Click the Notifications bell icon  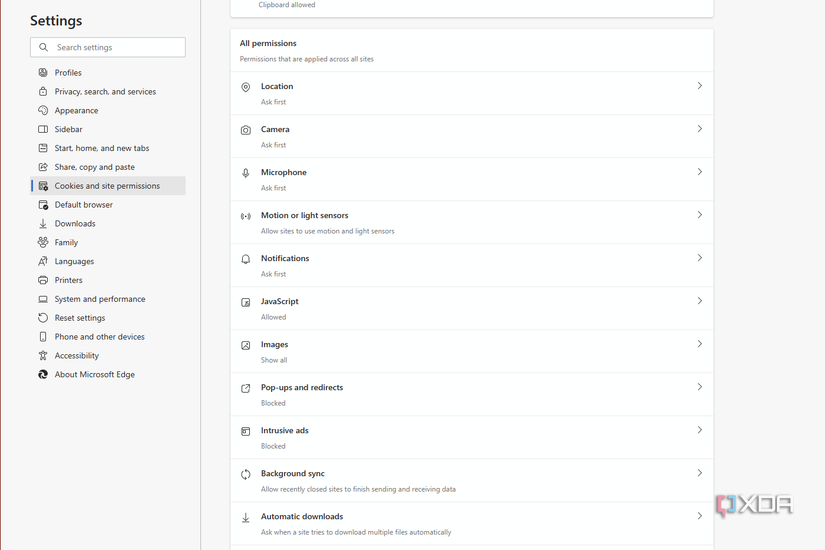click(246, 259)
